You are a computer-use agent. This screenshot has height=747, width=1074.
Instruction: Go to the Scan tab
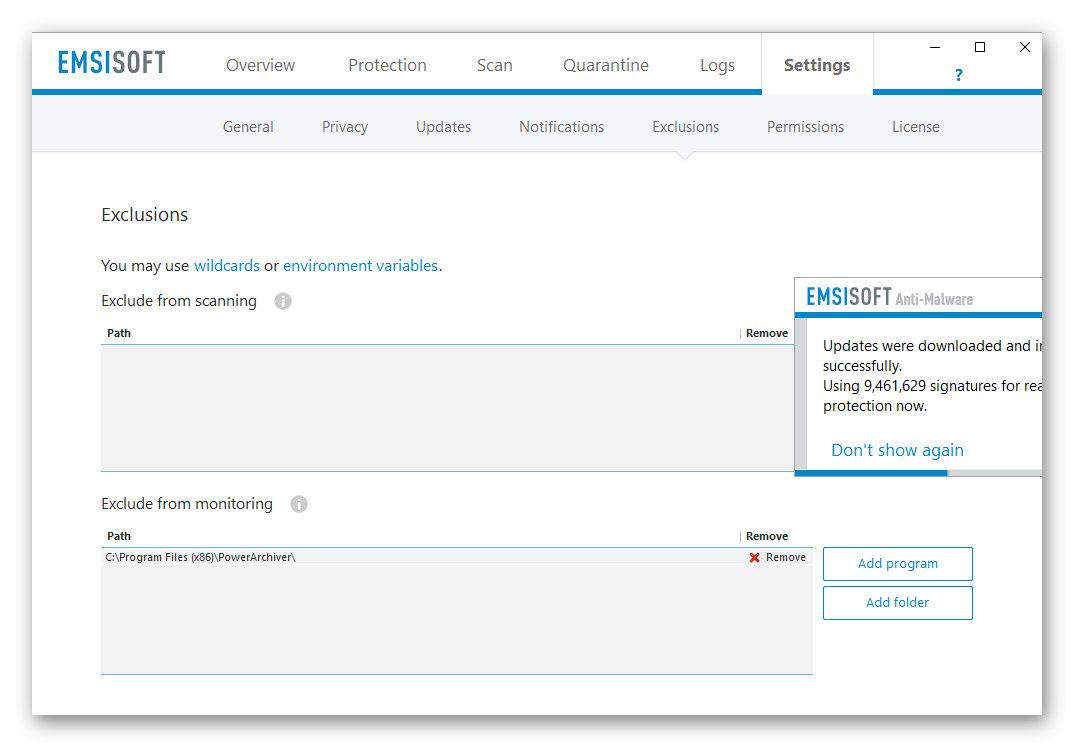tap(495, 65)
